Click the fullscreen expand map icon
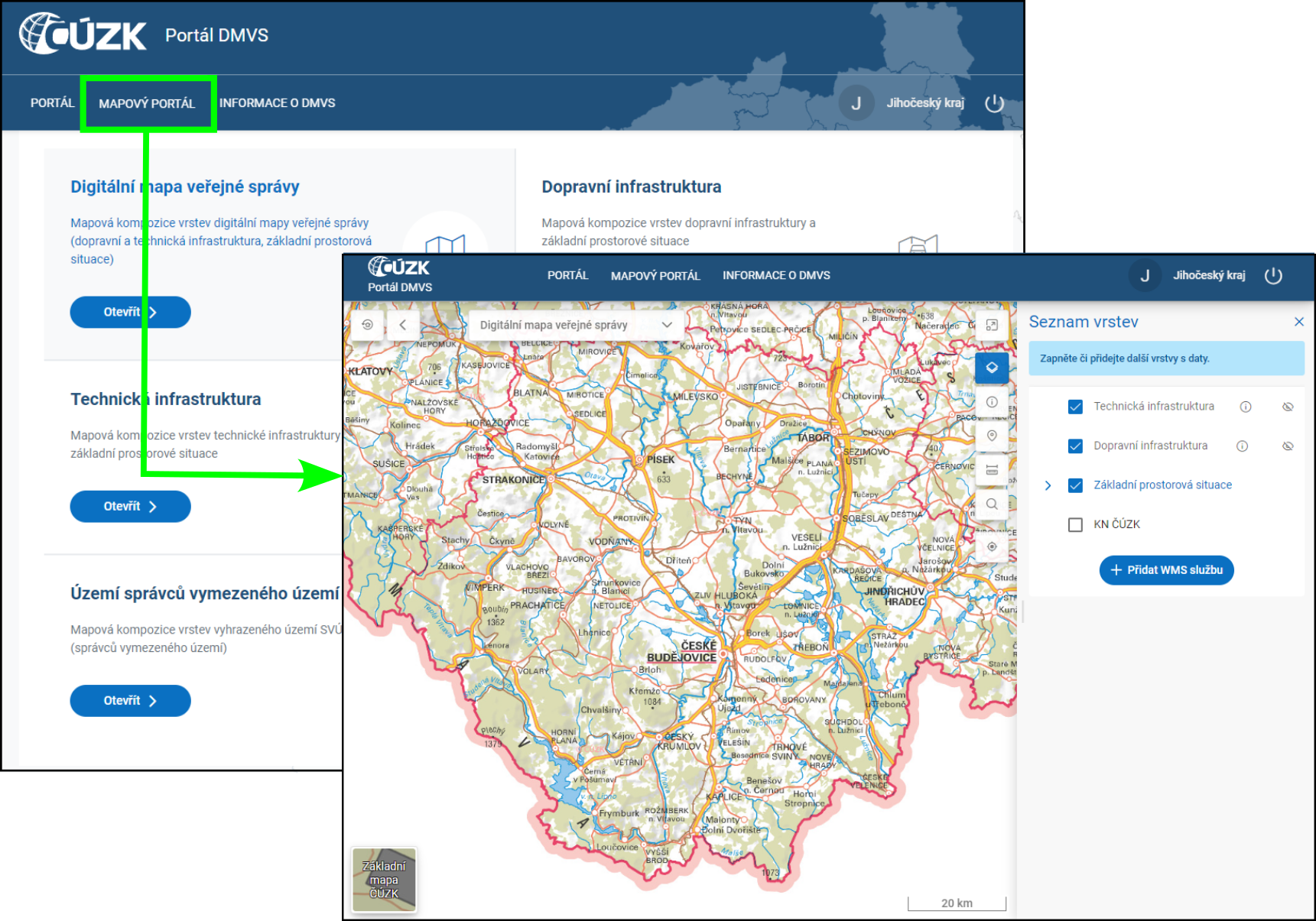 (x=992, y=325)
